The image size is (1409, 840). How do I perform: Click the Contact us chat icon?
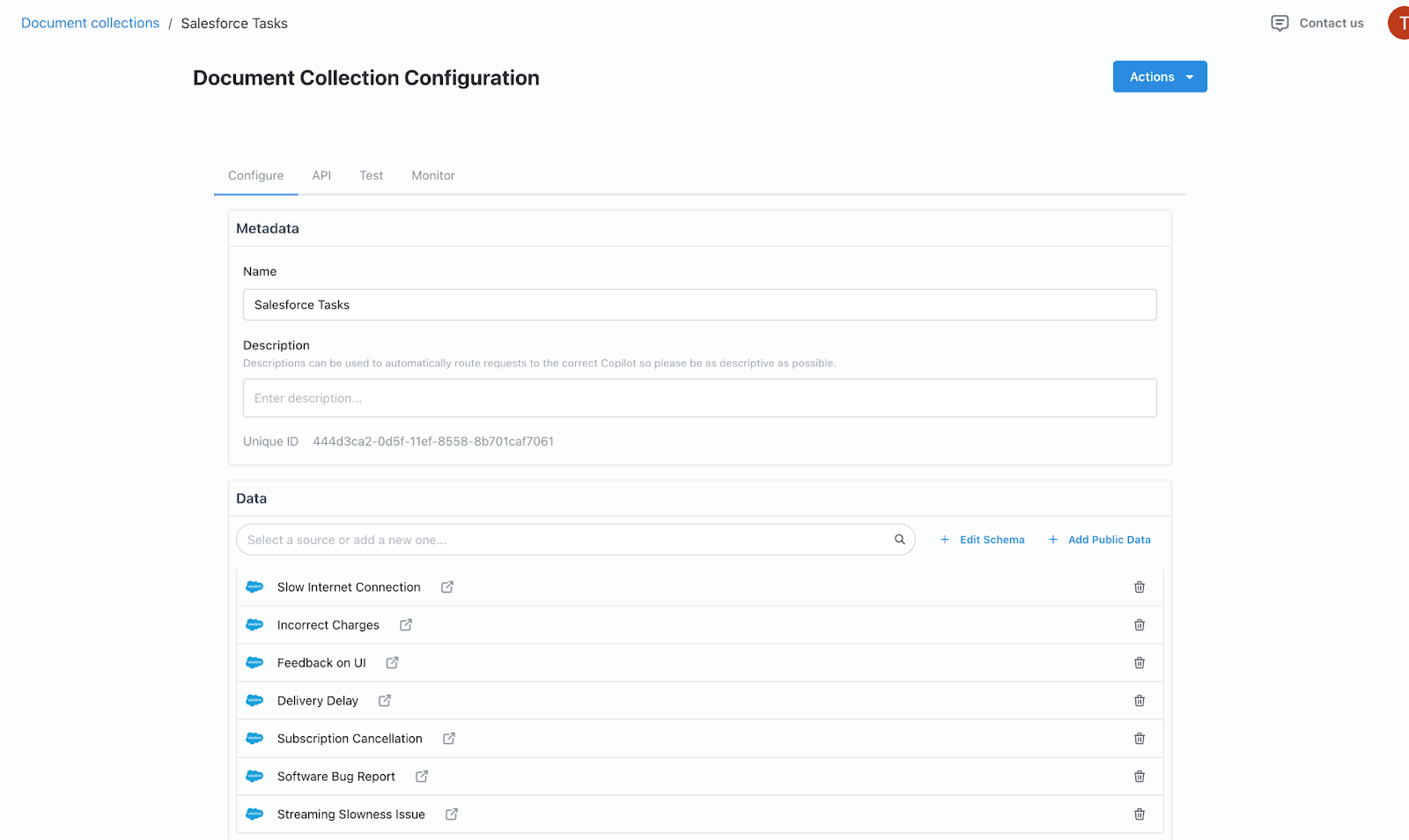pos(1280,23)
